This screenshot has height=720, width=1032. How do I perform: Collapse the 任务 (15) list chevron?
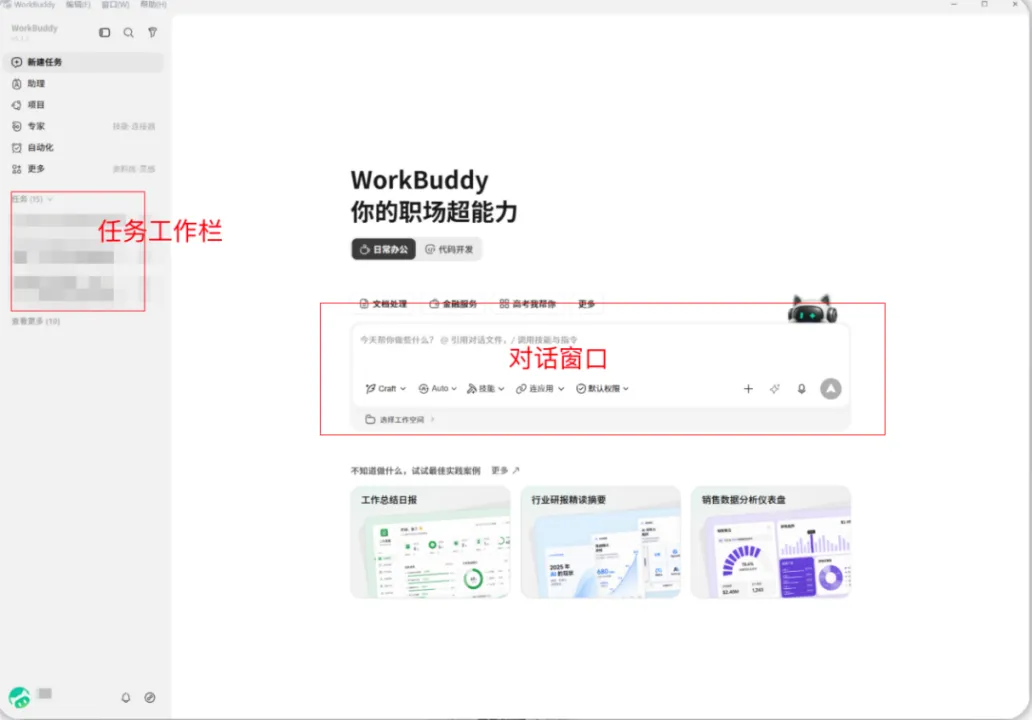pos(50,199)
